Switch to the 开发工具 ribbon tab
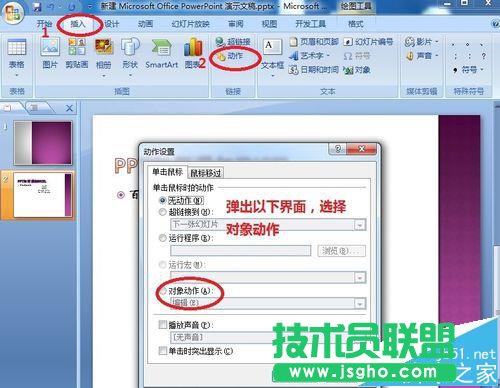This screenshot has height=388, width=500. [x=310, y=24]
